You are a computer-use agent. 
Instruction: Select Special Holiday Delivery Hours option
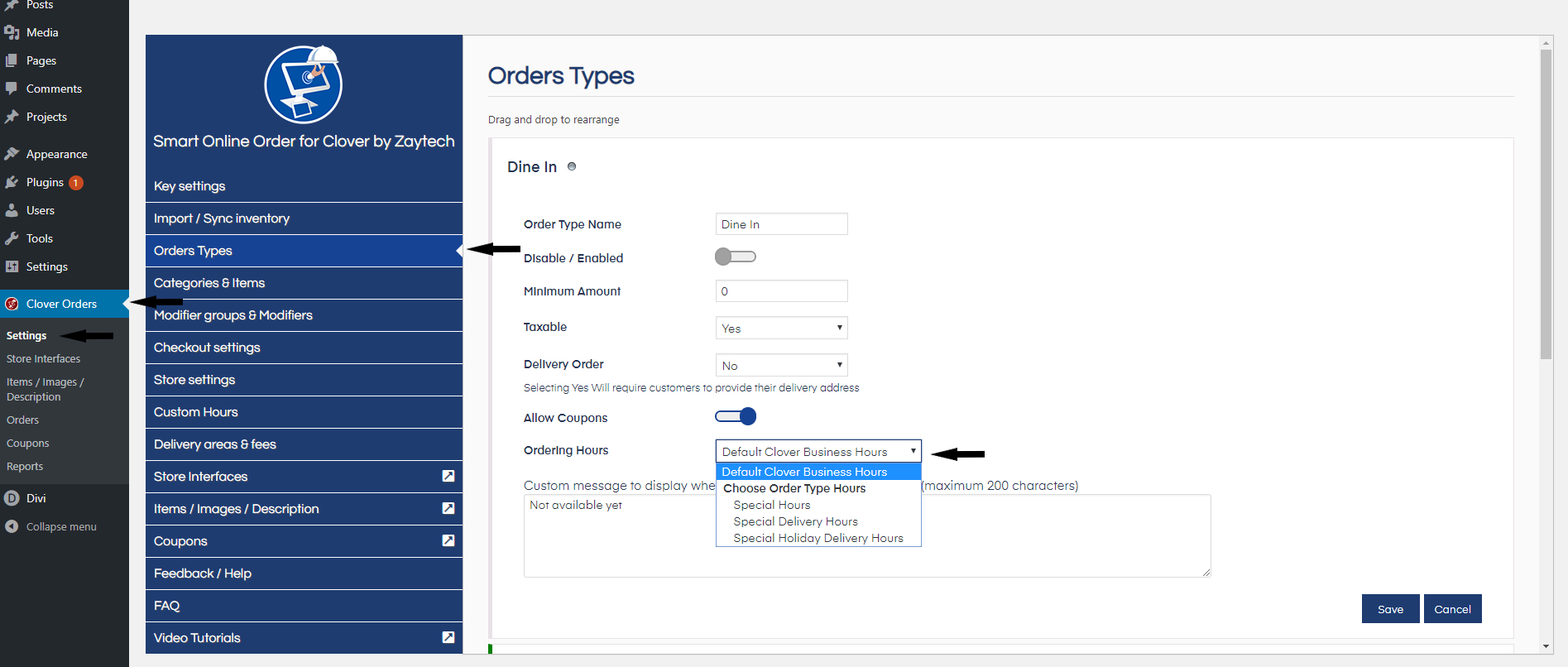click(x=818, y=538)
